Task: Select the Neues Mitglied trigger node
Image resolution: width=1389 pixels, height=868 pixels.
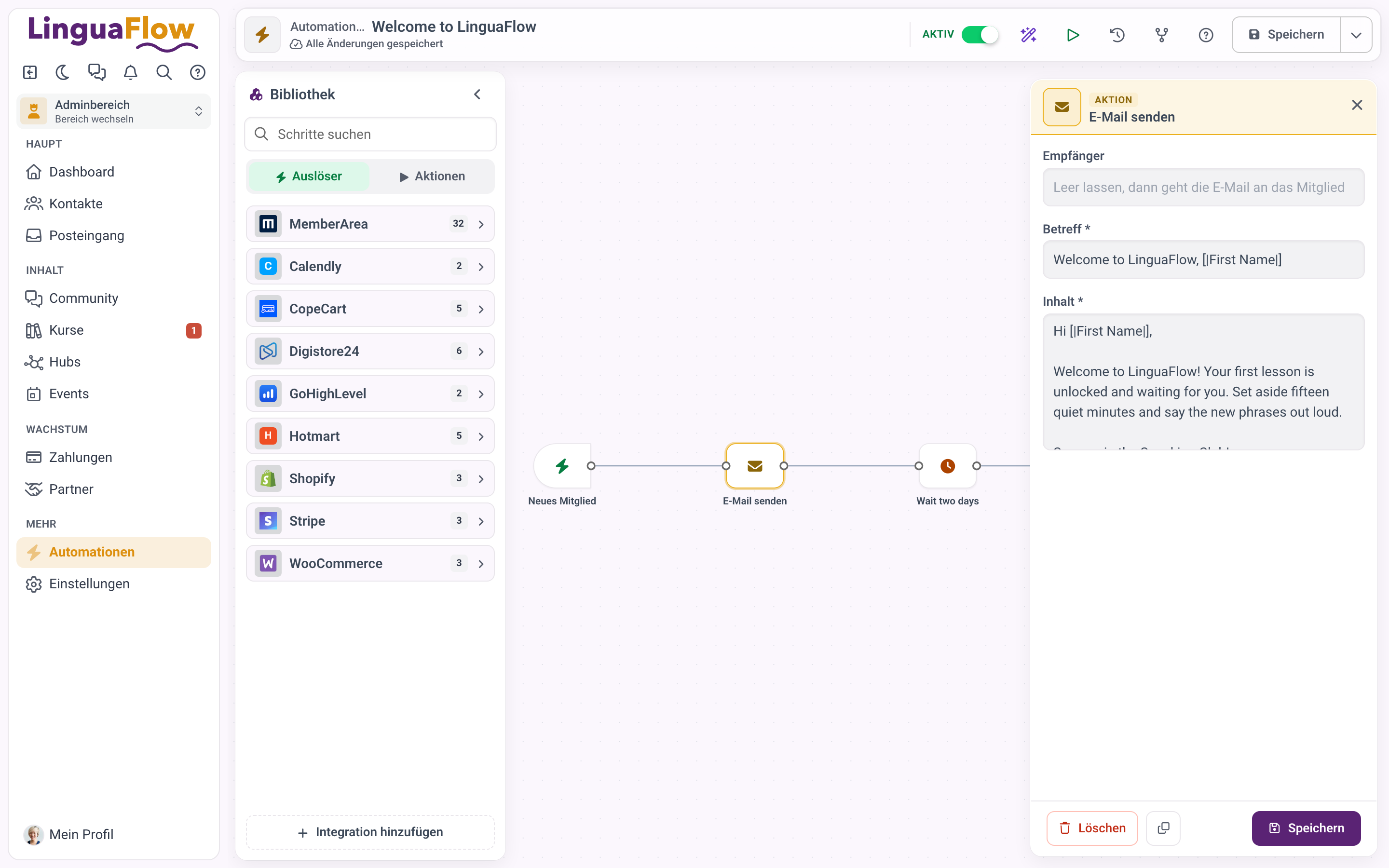Action: [x=562, y=465]
